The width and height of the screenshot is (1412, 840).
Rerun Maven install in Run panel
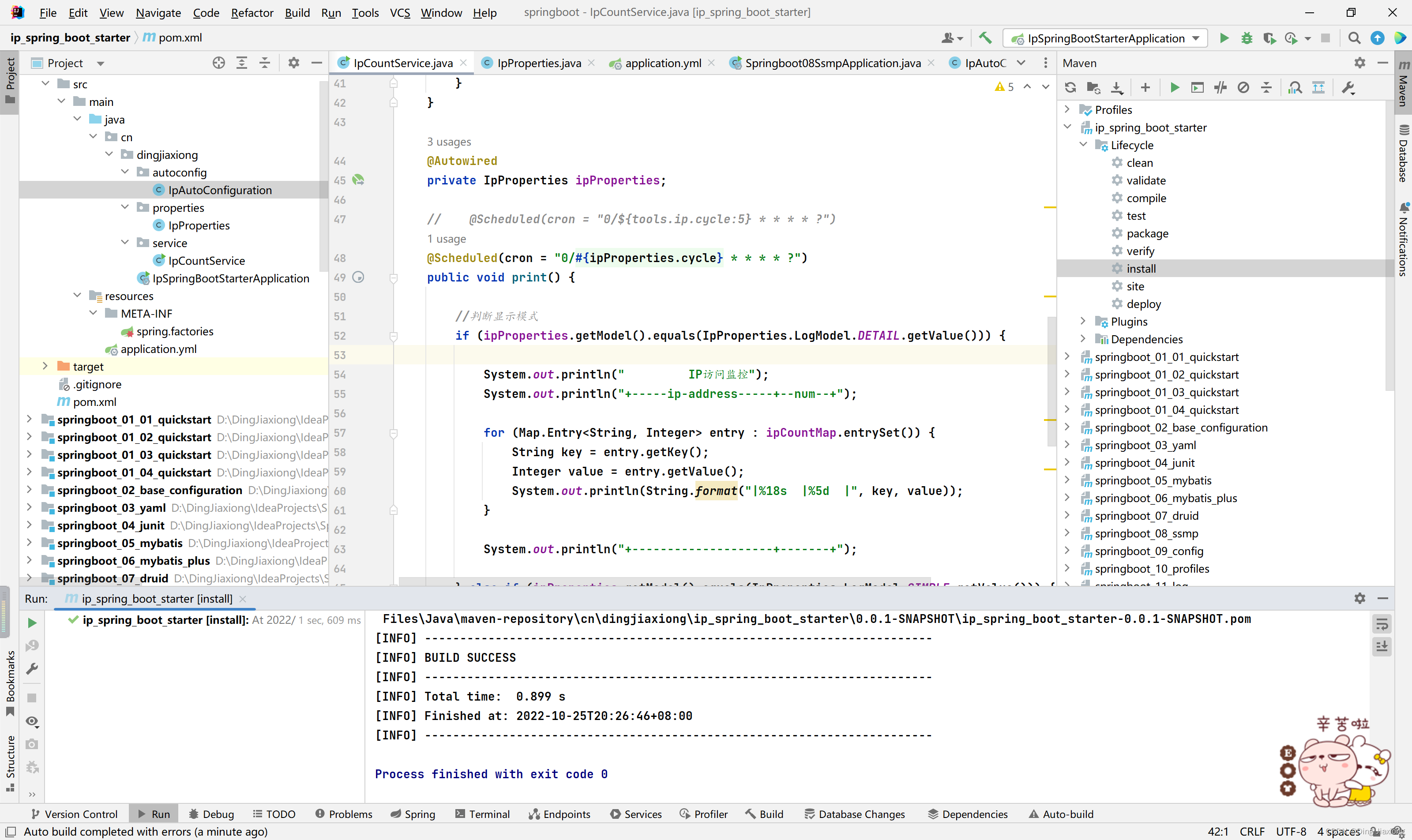32,622
